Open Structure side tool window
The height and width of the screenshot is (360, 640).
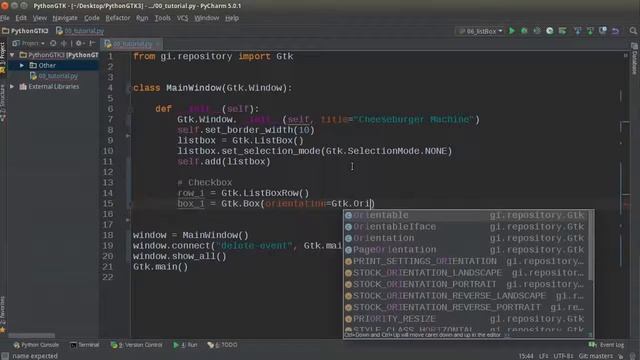pyautogui.click(x=3, y=103)
